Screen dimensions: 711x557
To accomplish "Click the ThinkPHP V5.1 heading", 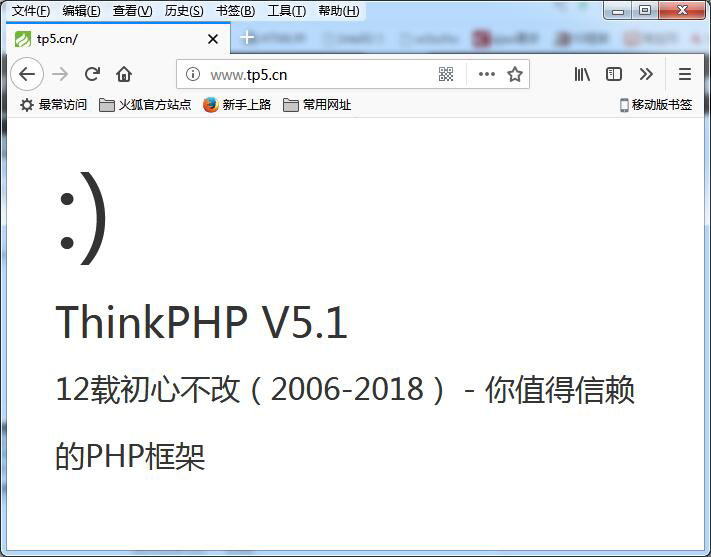I will (x=201, y=322).
